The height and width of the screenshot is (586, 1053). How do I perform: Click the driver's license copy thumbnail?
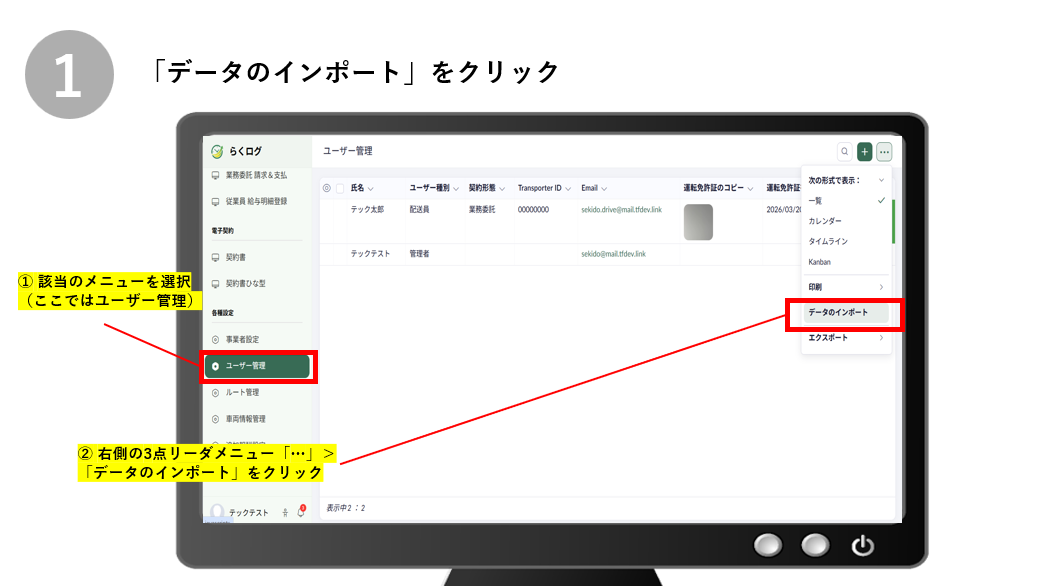click(x=698, y=222)
